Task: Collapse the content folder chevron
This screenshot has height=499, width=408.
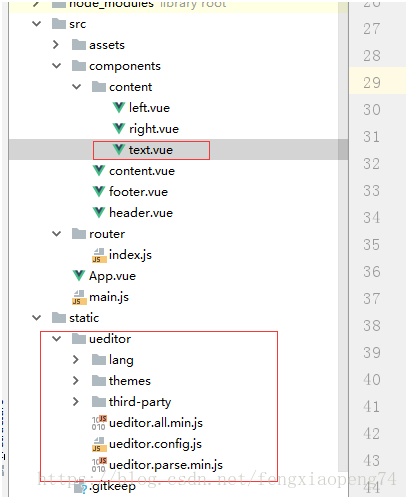Action: (x=77, y=87)
